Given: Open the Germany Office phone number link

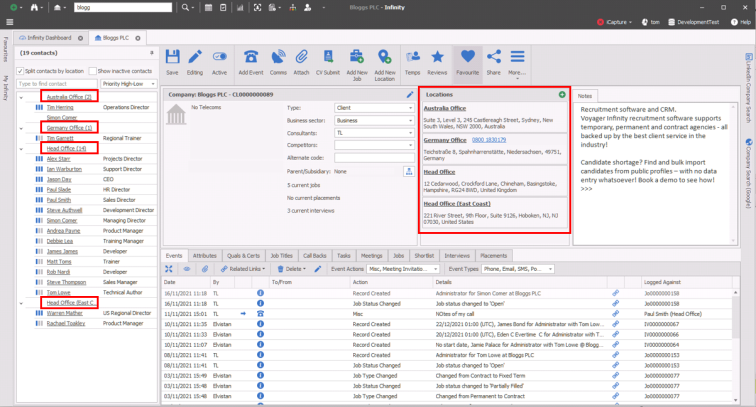Looking at the screenshot, I should point(487,140).
